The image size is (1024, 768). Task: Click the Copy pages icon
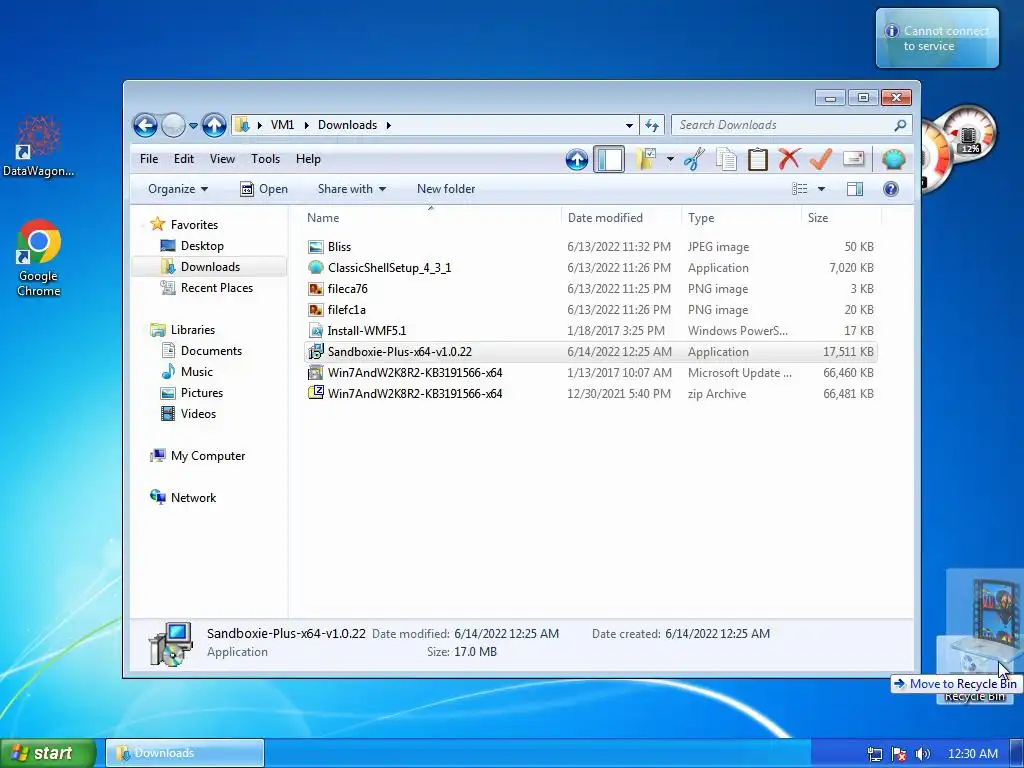(x=726, y=159)
